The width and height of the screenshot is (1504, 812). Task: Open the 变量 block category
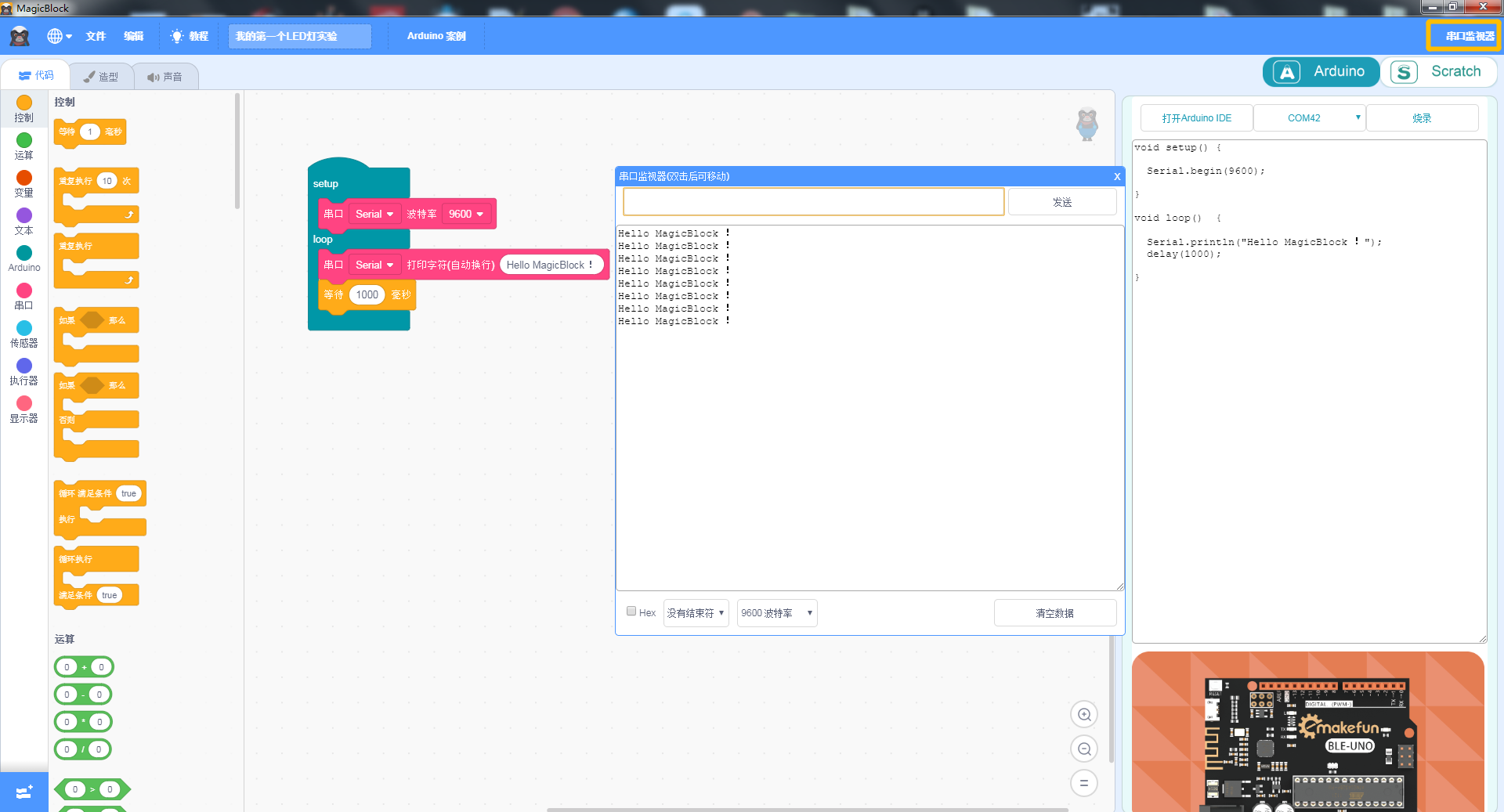point(24,184)
